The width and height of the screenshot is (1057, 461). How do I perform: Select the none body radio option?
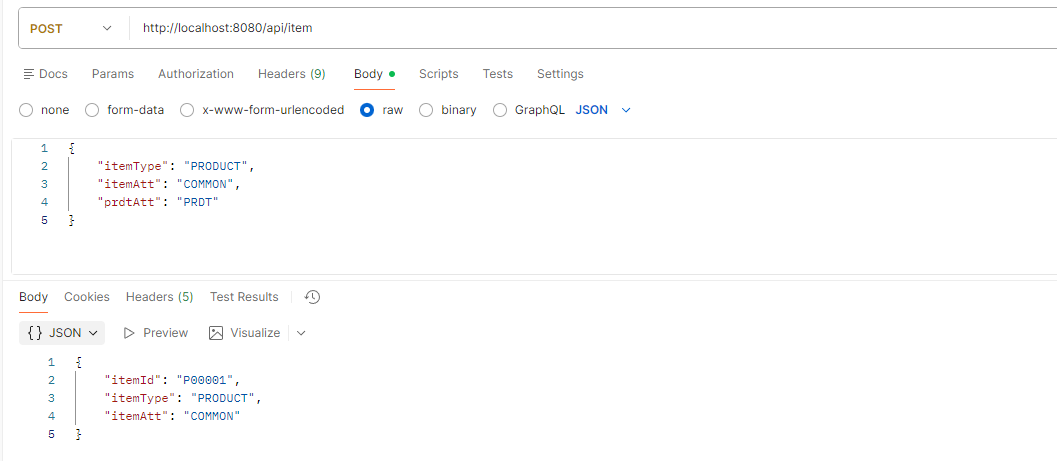click(27, 110)
